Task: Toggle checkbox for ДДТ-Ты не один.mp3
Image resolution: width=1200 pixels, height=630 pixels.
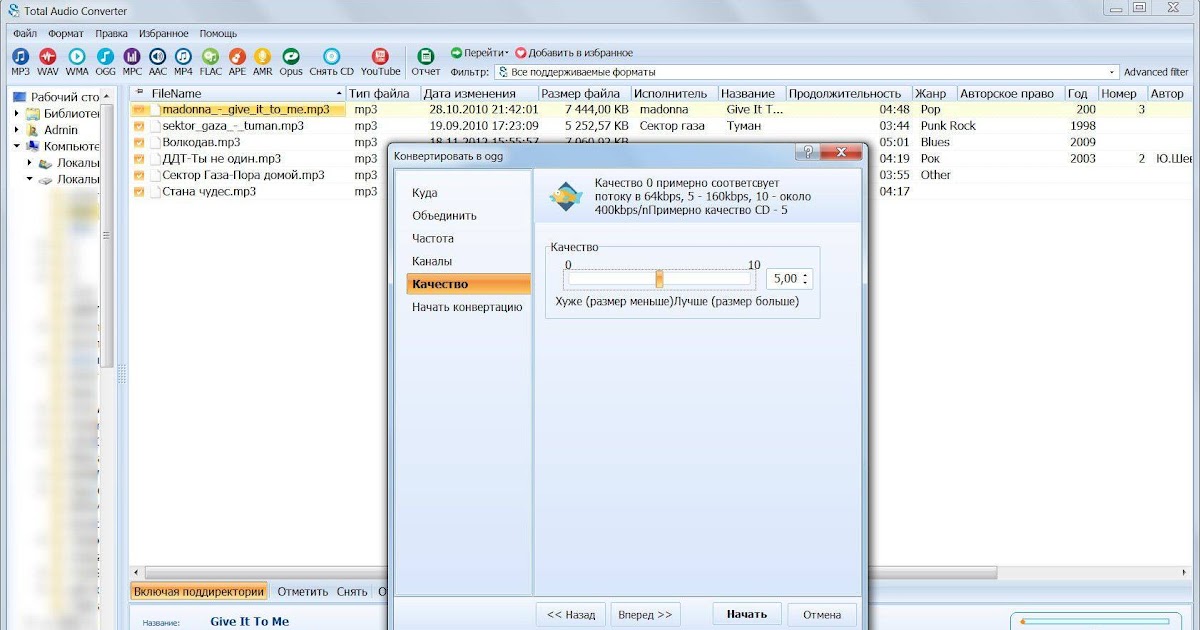Action: (x=139, y=158)
